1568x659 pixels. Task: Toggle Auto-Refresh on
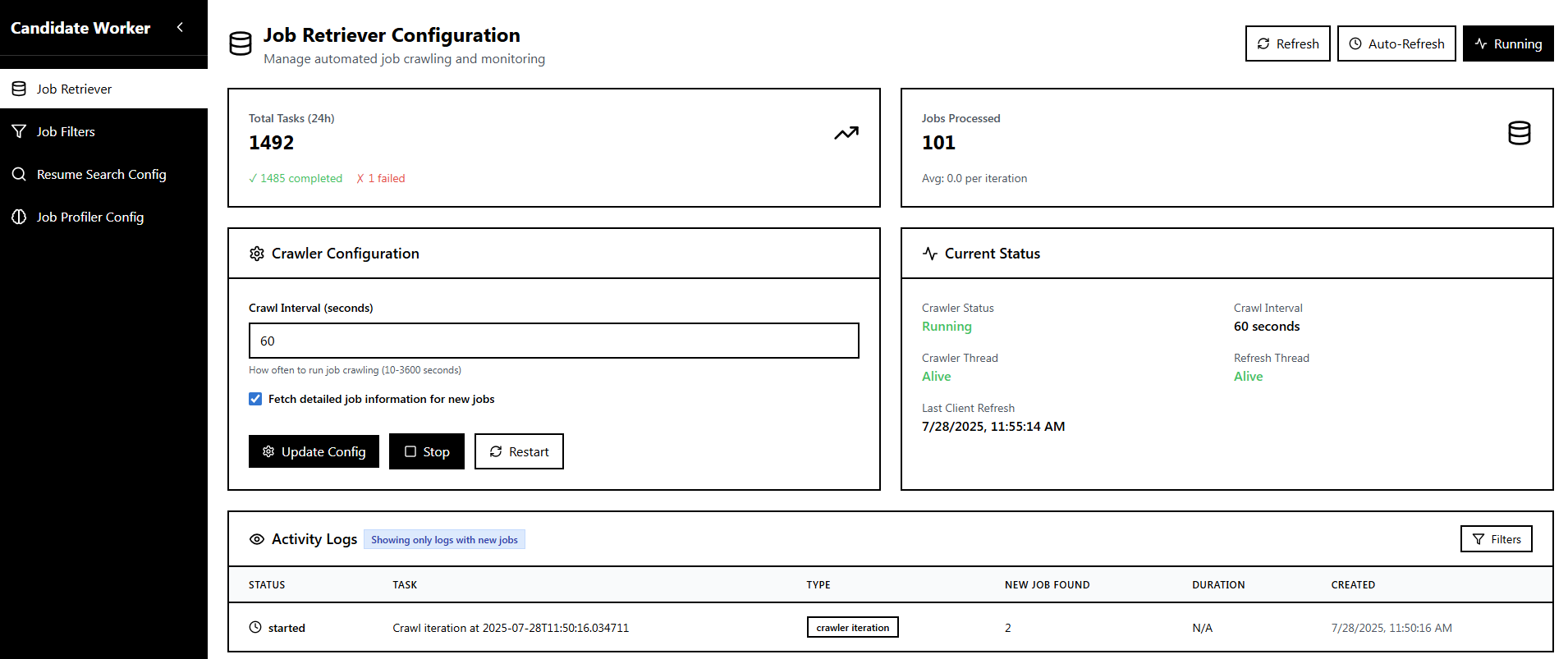point(1396,43)
